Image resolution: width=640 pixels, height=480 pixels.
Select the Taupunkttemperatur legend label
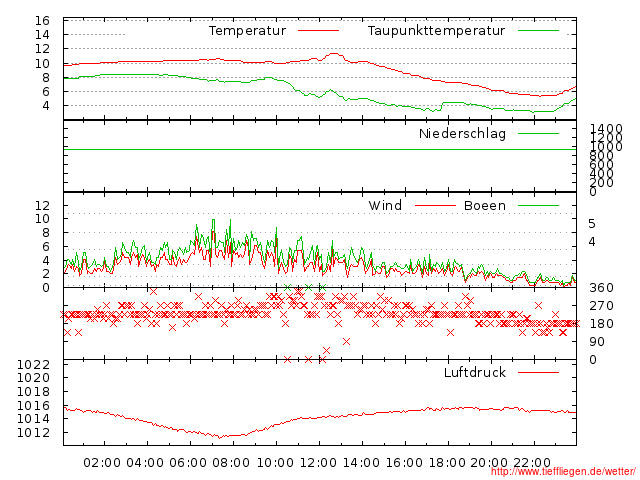[x=435, y=31]
